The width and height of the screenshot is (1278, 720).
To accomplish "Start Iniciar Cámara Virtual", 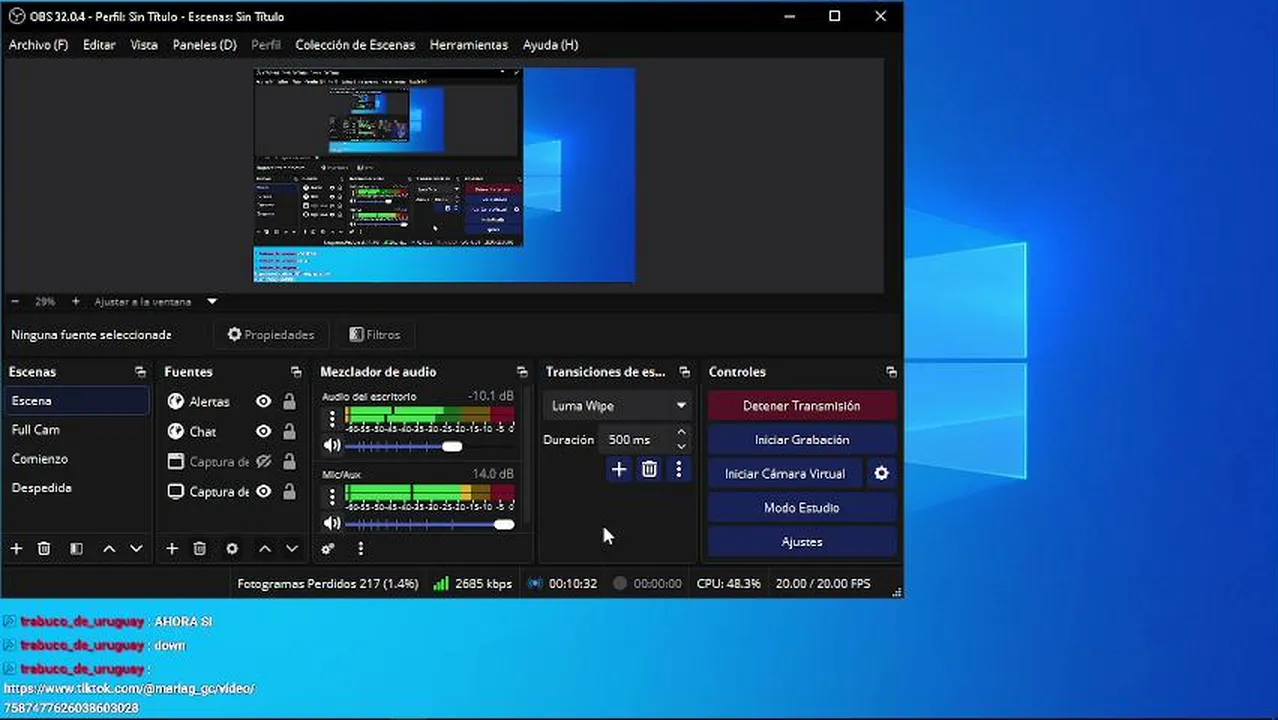I will pyautogui.click(x=785, y=474).
